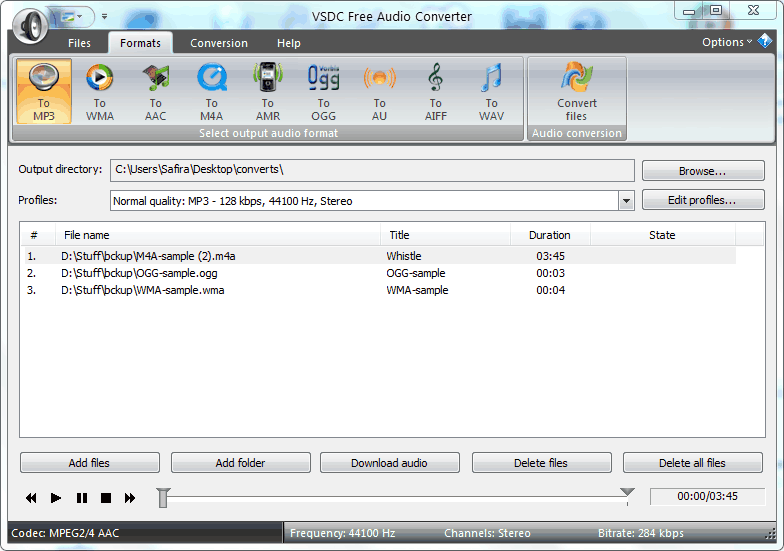Switch to the Formats tab
Image resolution: width=784 pixels, height=551 pixels.
click(x=140, y=43)
